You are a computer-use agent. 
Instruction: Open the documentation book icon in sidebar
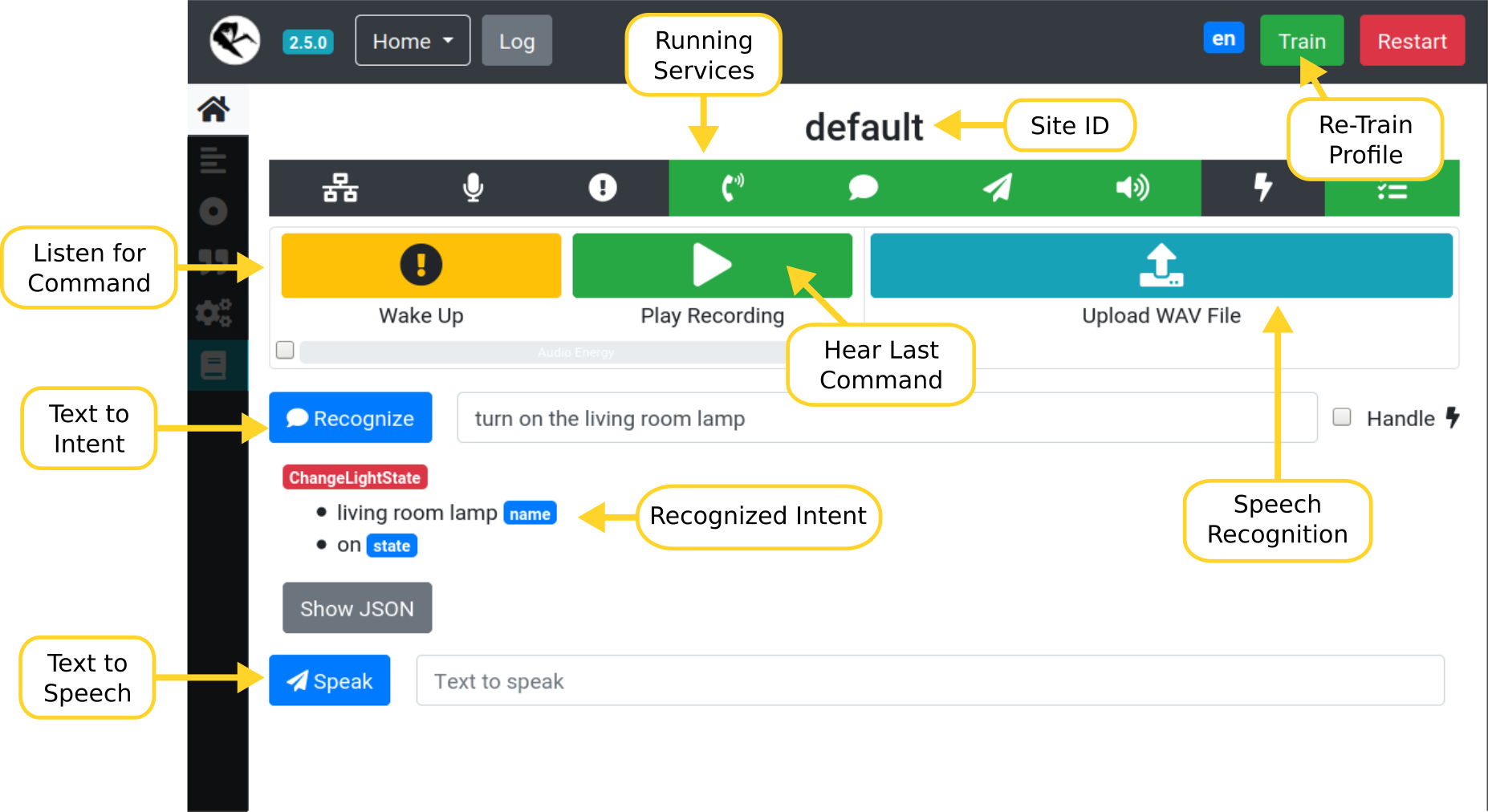(215, 365)
